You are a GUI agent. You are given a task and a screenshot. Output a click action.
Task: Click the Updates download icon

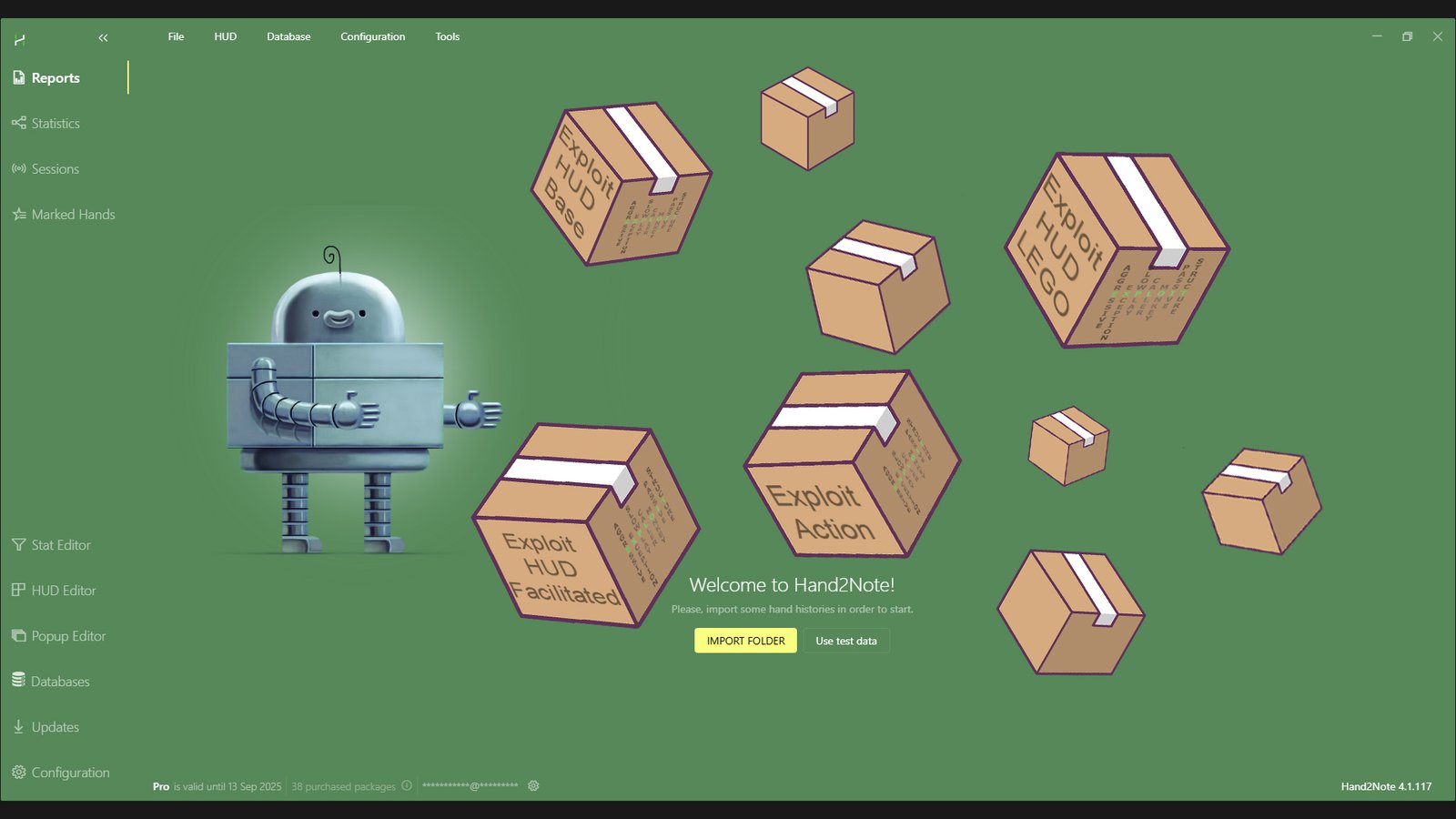pyautogui.click(x=18, y=727)
